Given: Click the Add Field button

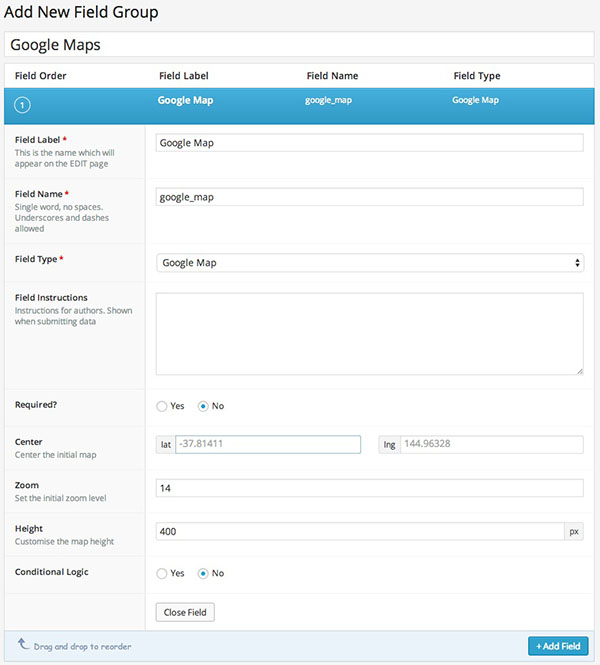Looking at the screenshot, I should [x=558, y=646].
